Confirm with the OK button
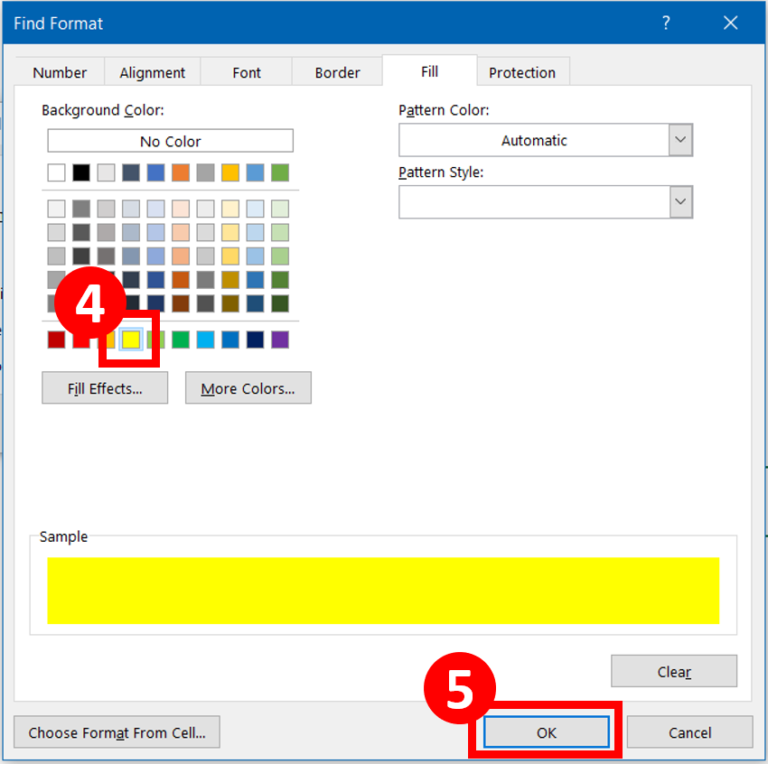The height and width of the screenshot is (764, 768). pos(546,732)
